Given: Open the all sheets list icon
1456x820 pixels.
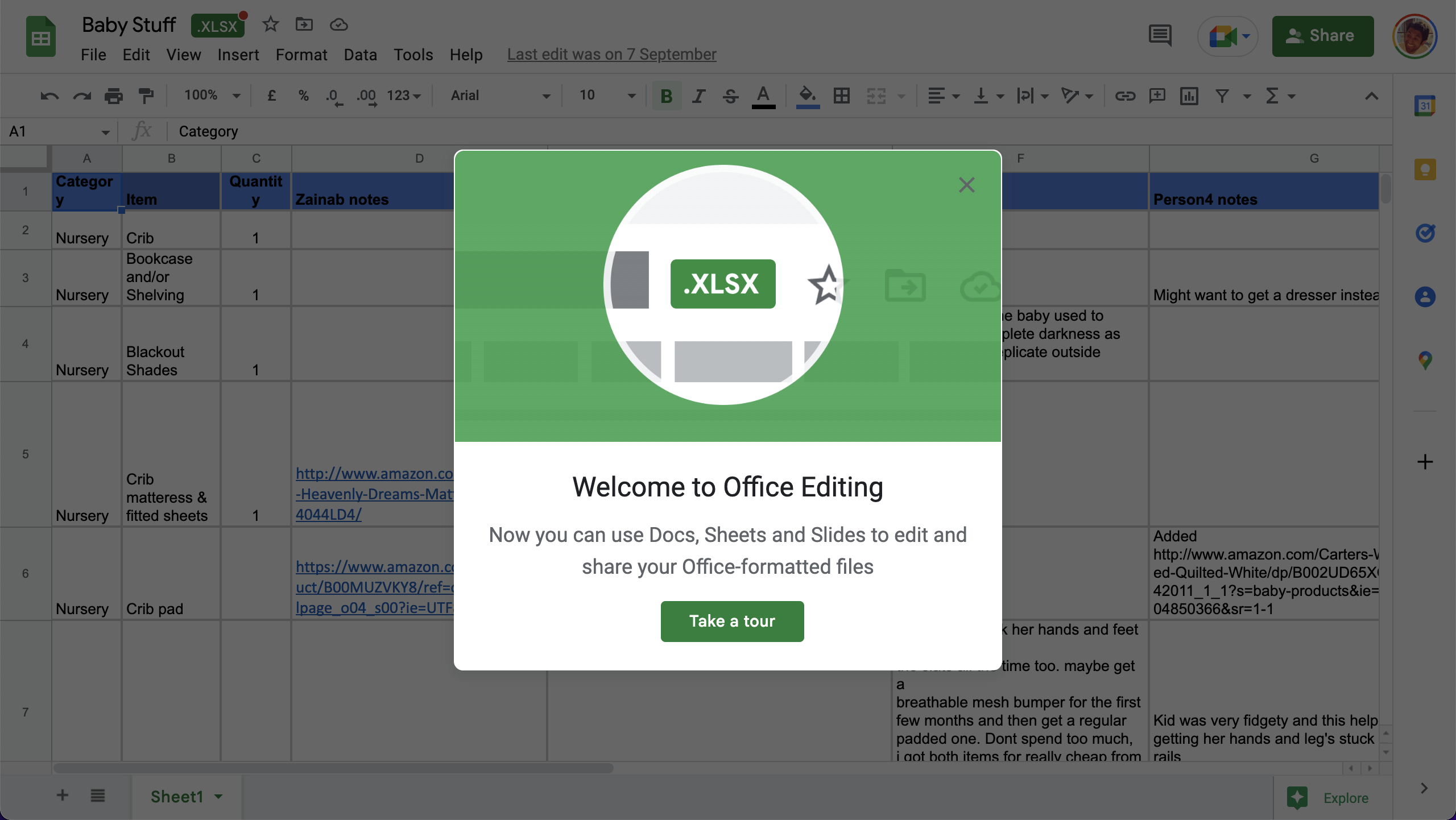Looking at the screenshot, I should [98, 795].
